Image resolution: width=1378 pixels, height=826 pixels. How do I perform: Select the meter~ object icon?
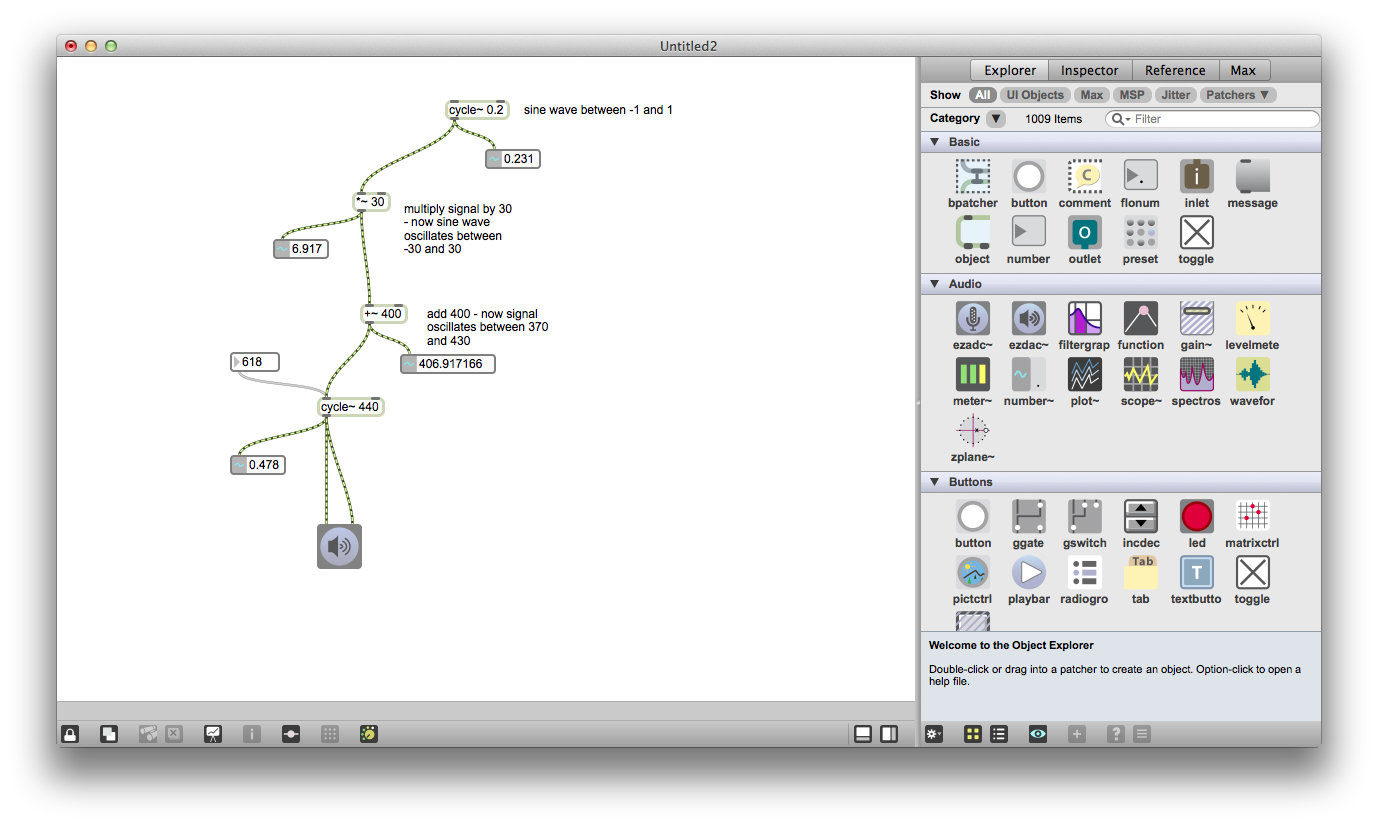973,374
